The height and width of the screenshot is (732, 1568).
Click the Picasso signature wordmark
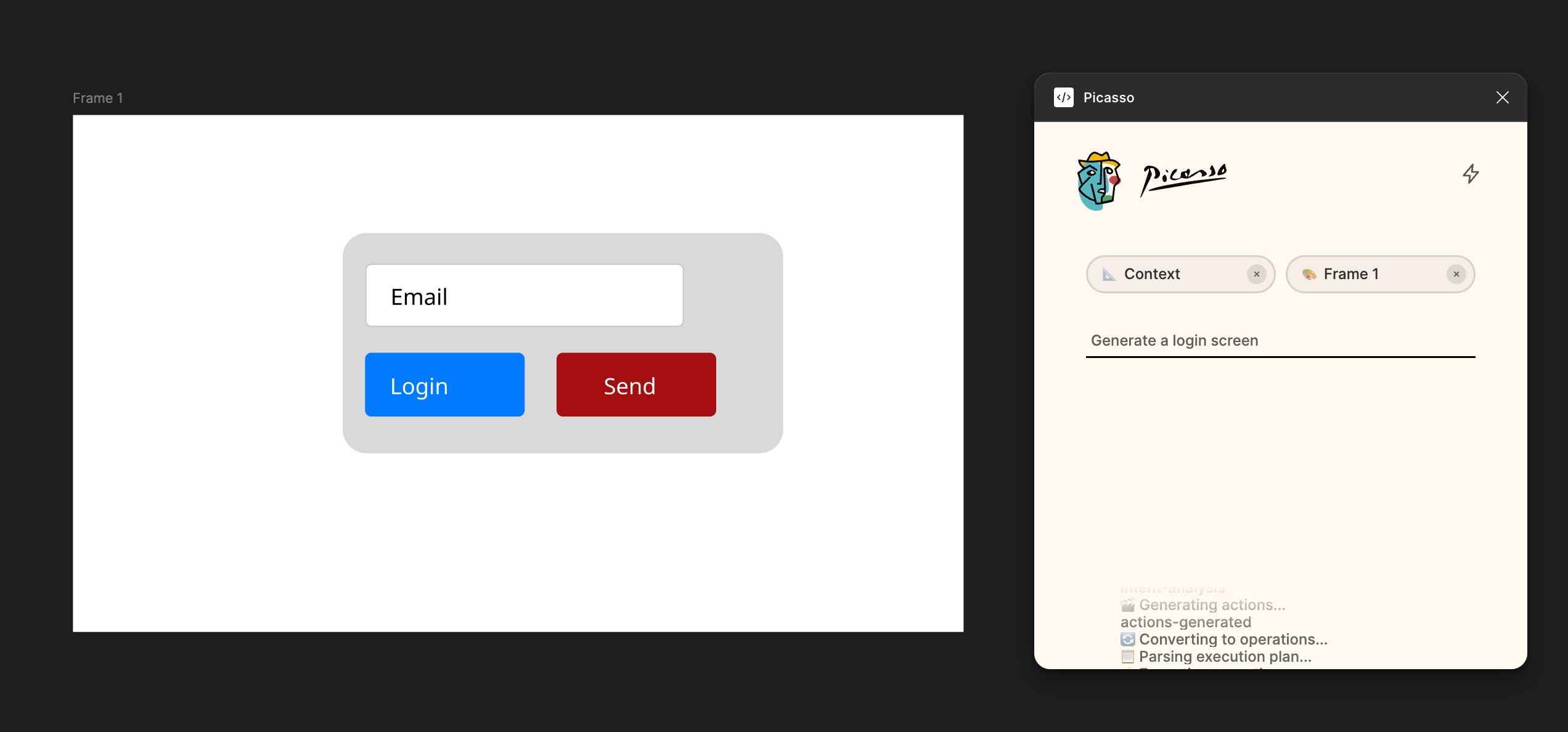(x=1183, y=178)
